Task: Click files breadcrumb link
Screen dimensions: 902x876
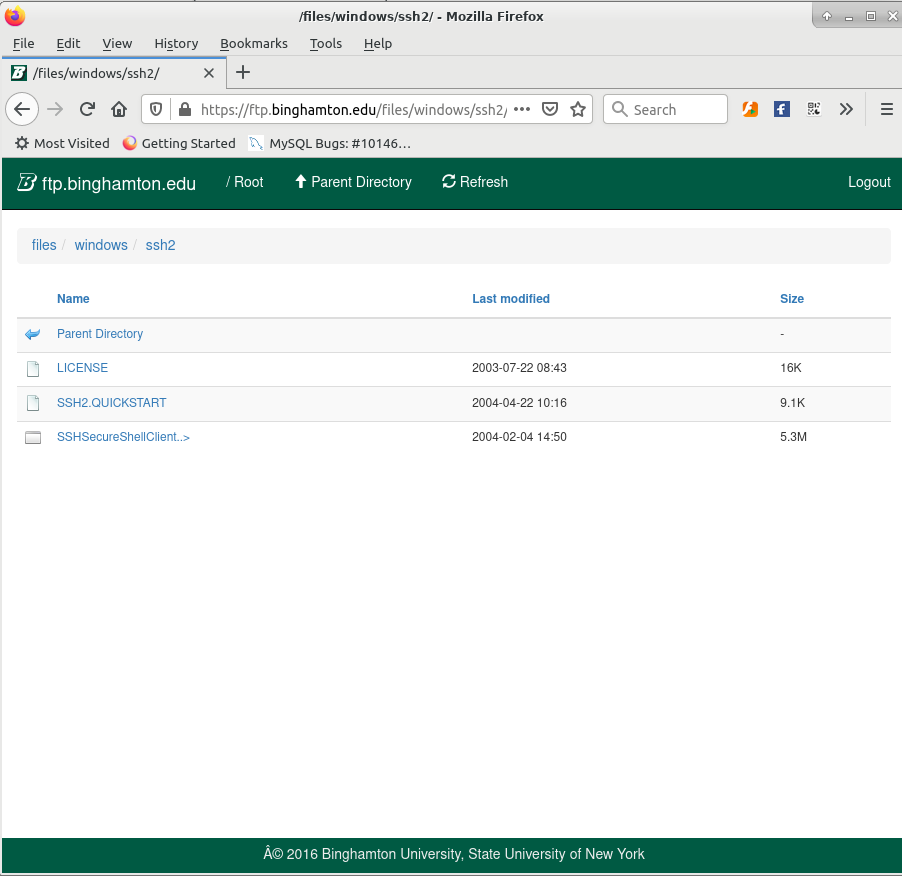Action: (x=44, y=245)
